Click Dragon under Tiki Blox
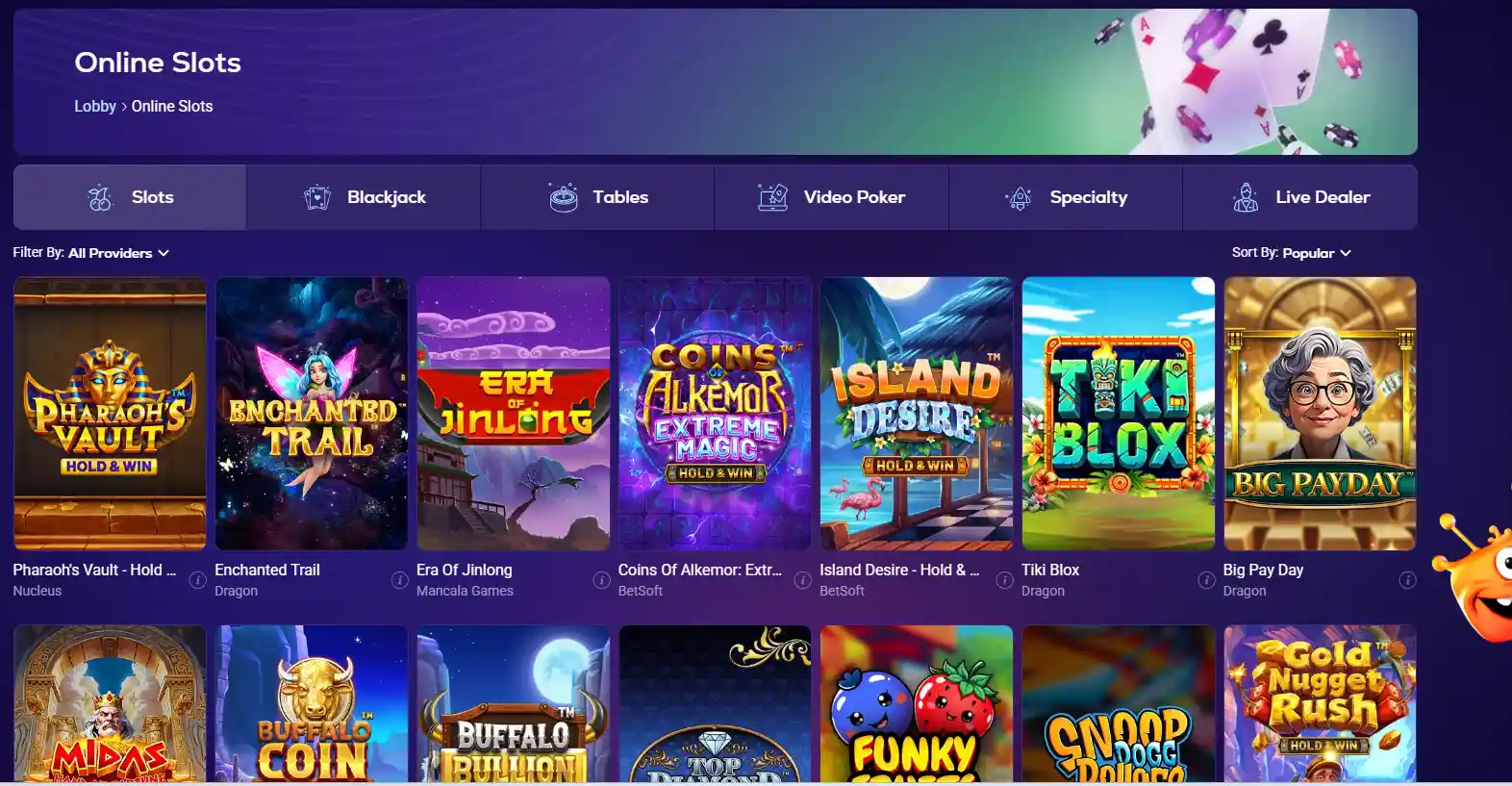 1043,591
